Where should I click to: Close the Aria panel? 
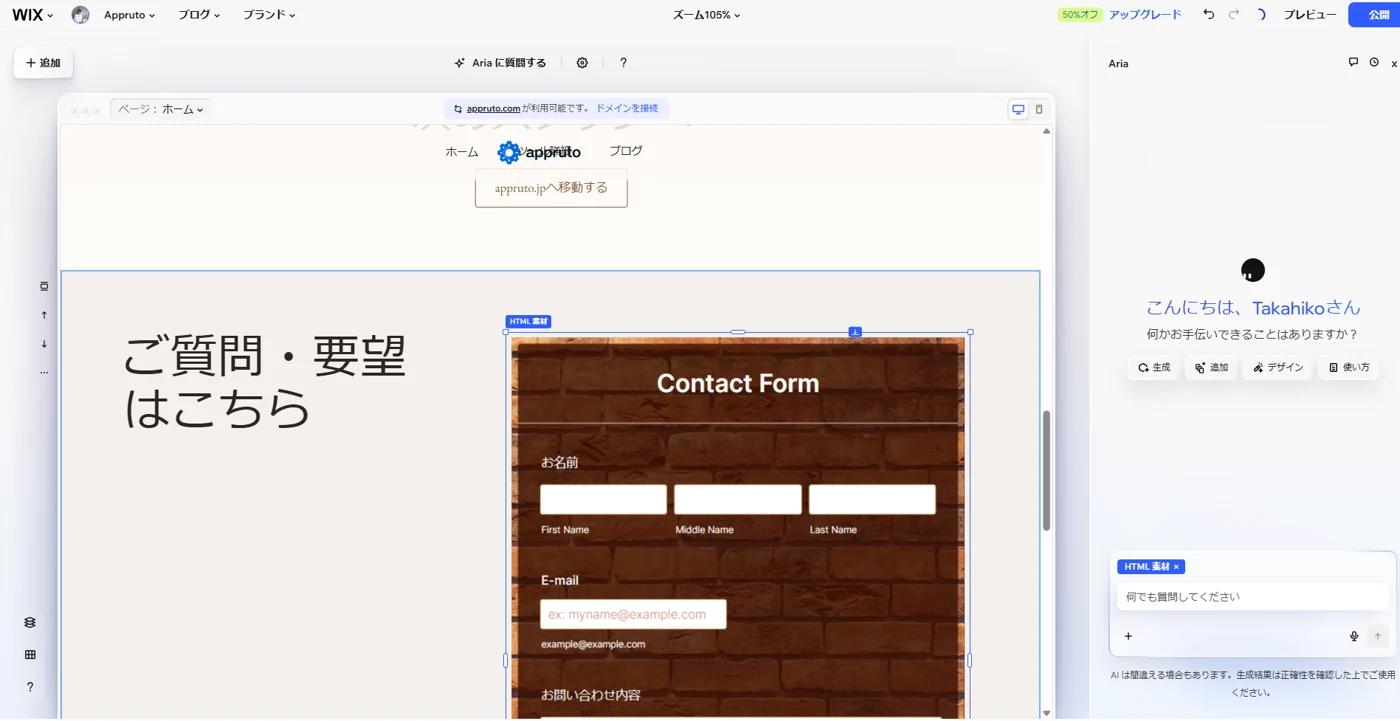[1394, 64]
